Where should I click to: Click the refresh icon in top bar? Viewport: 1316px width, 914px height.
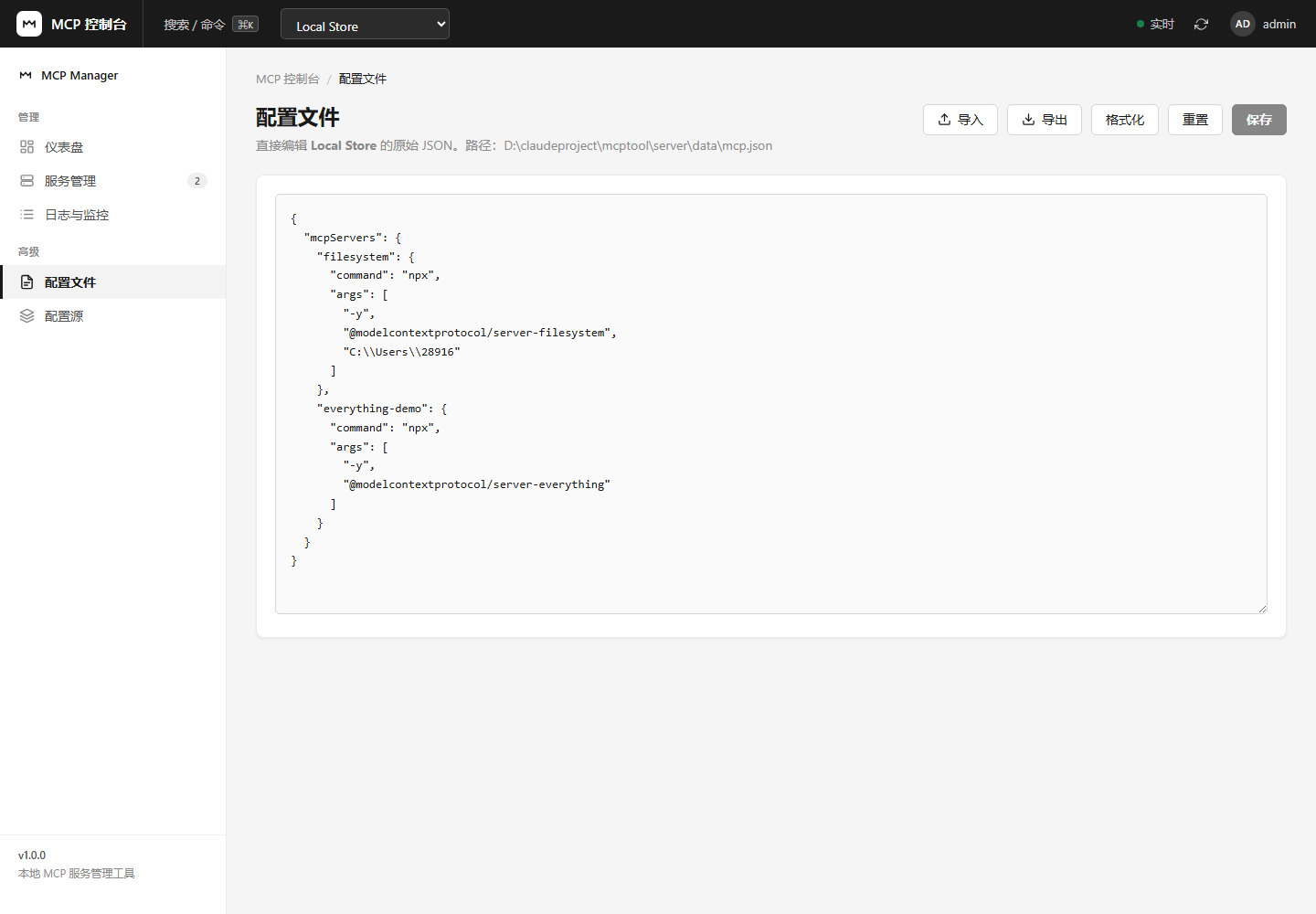coord(1201,24)
